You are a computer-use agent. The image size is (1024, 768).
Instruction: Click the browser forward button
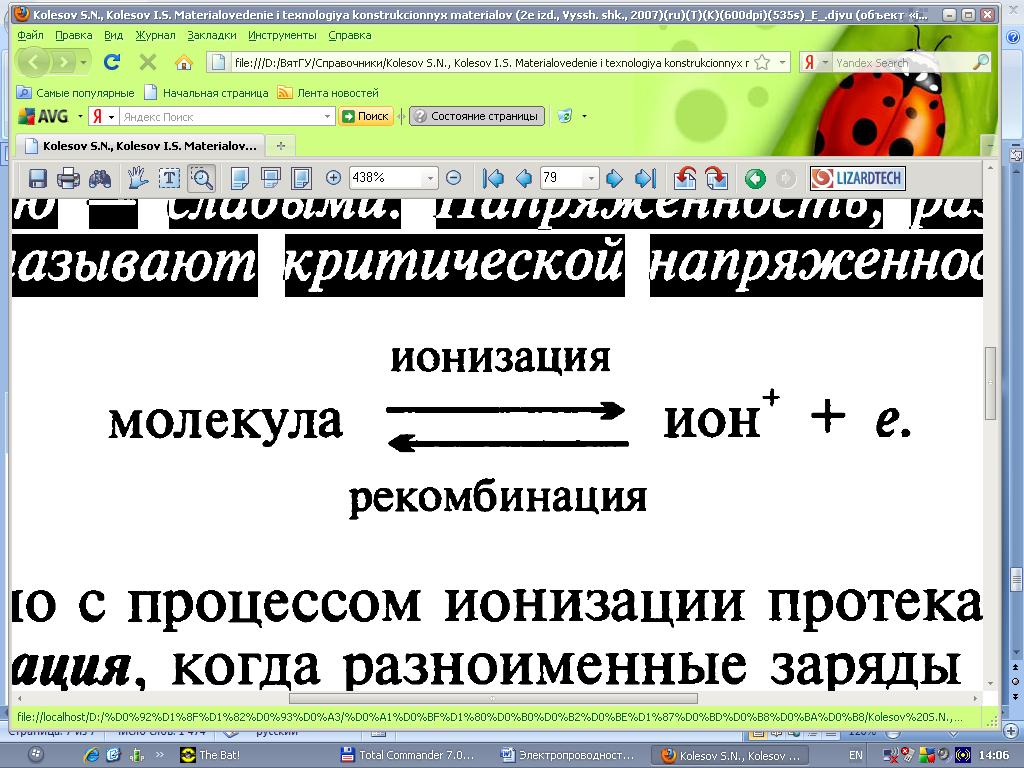64,63
